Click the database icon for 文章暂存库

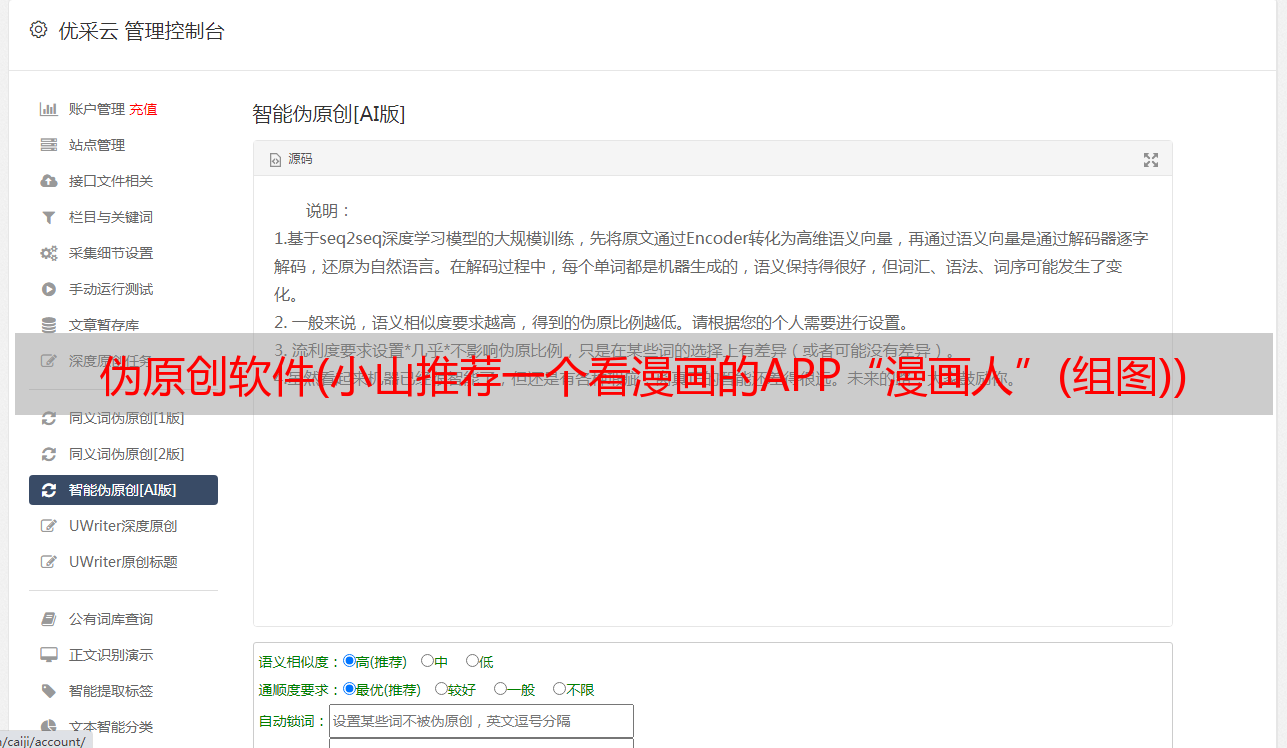point(48,325)
